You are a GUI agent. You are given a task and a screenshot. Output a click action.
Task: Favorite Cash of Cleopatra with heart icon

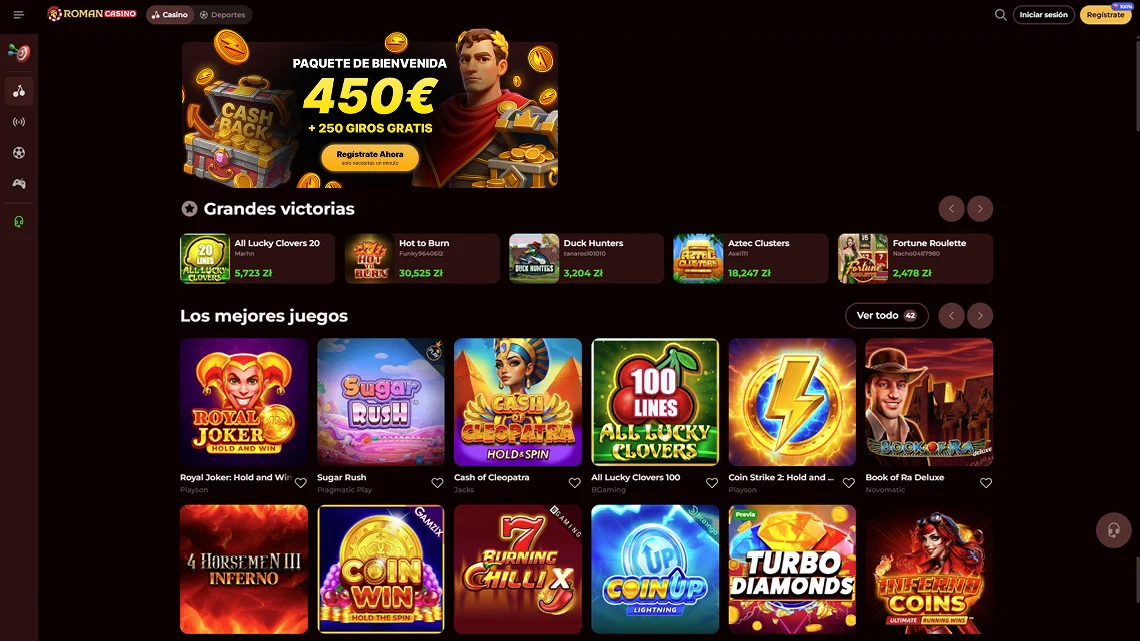[x=574, y=483]
